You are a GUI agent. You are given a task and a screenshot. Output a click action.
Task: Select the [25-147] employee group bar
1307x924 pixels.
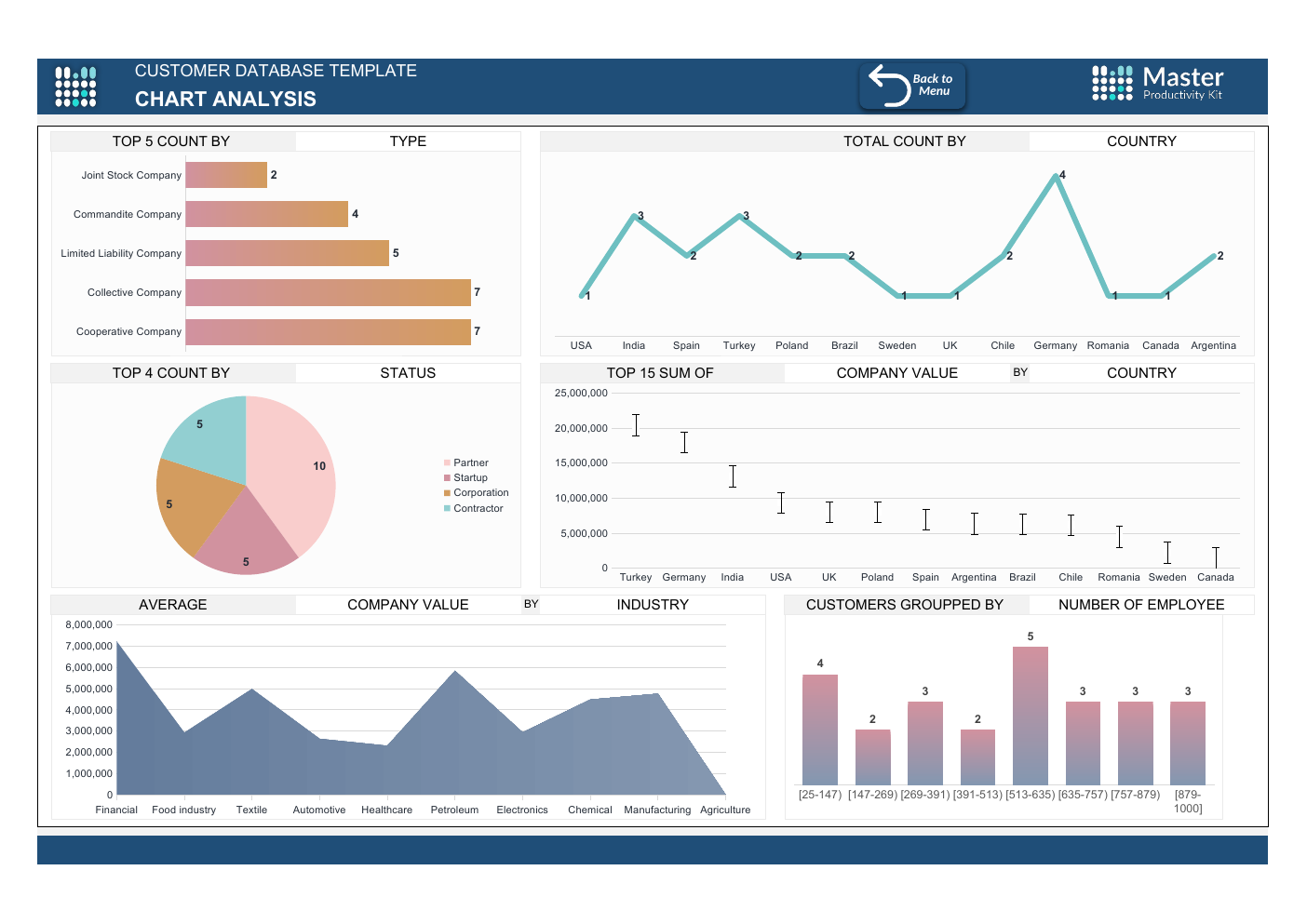click(x=820, y=730)
